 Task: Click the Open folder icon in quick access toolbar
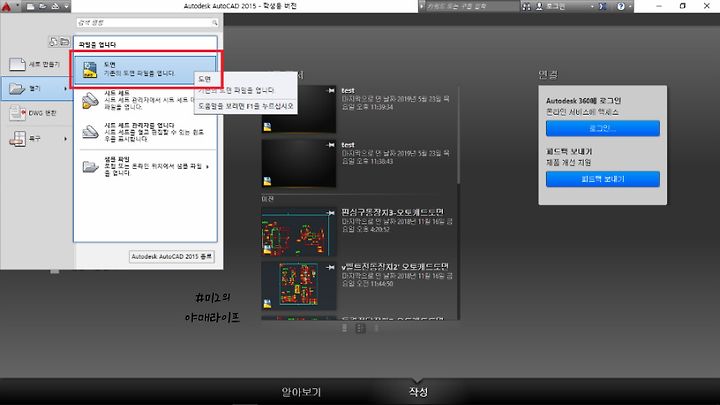coord(43,6)
